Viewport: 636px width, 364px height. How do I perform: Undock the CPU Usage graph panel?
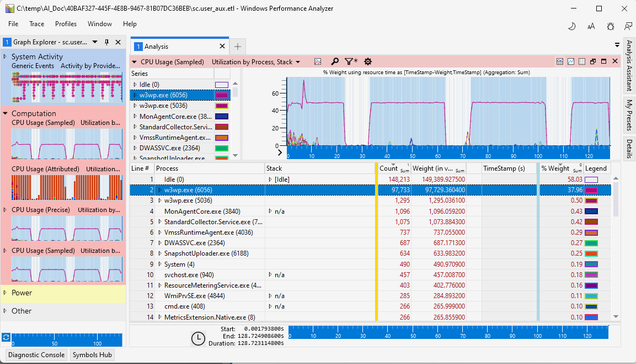(x=593, y=61)
